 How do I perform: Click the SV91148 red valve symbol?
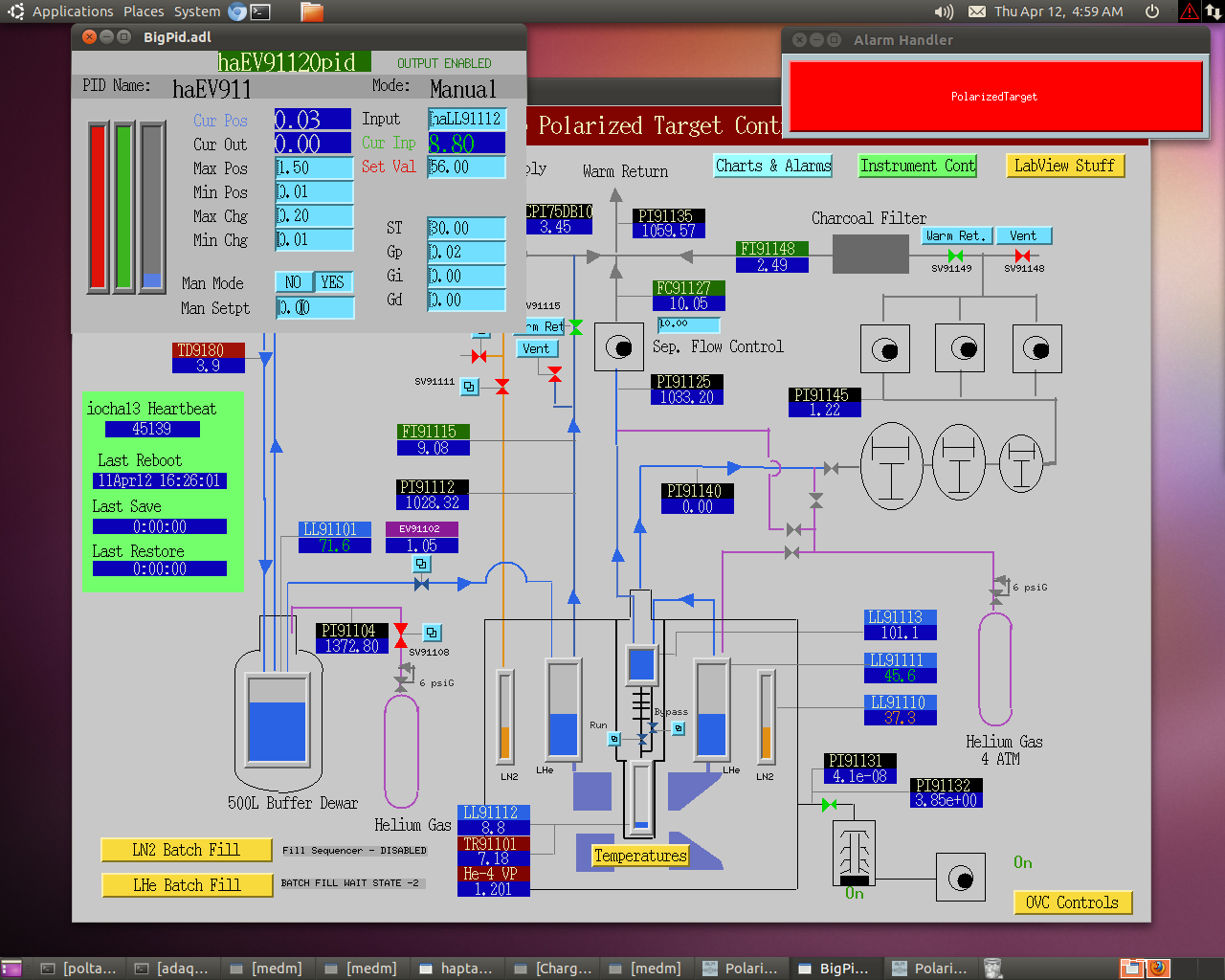point(1022,256)
